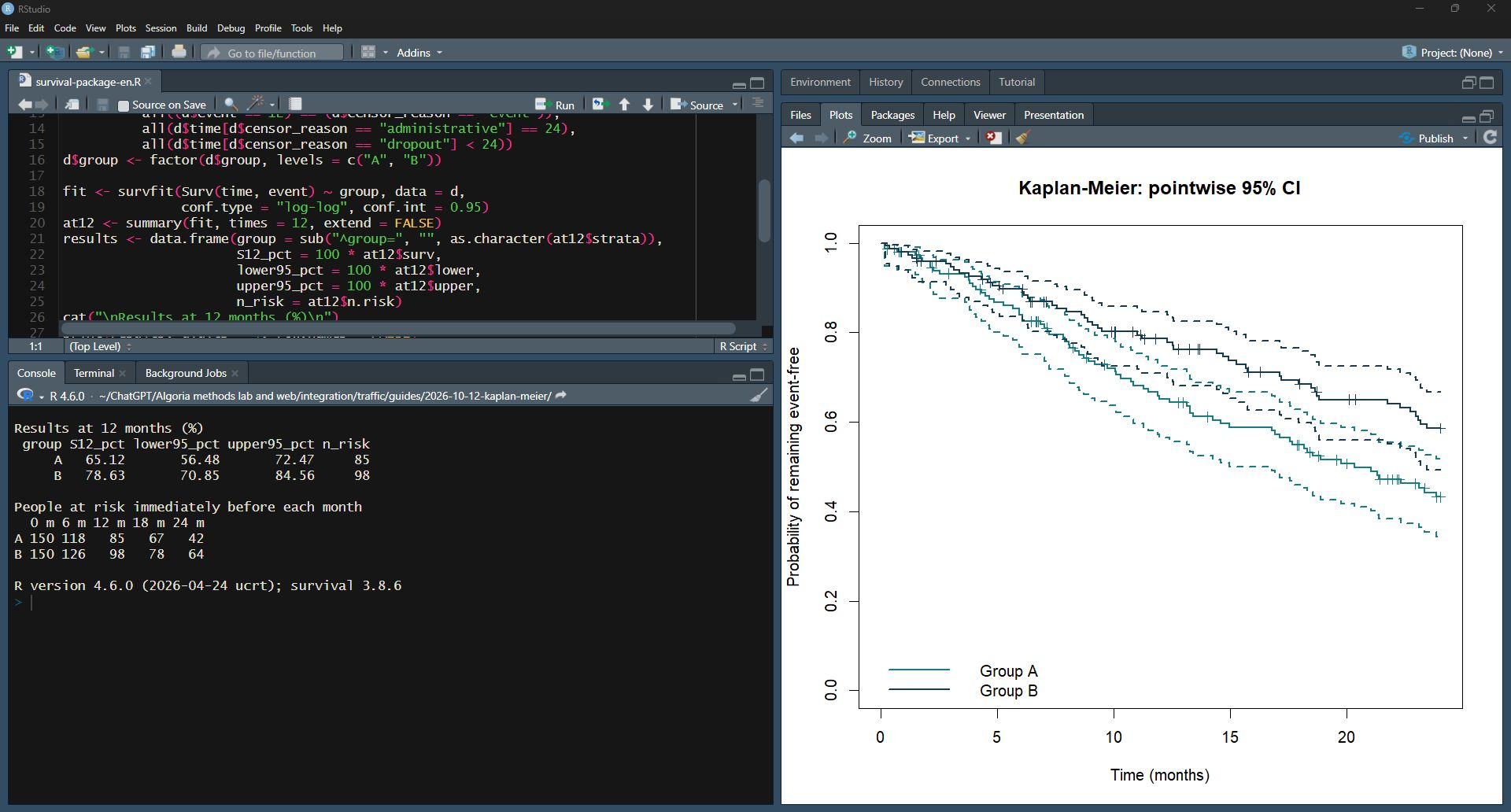This screenshot has height=812, width=1511.
Task: Click the Go to file/function search field
Action: click(272, 53)
